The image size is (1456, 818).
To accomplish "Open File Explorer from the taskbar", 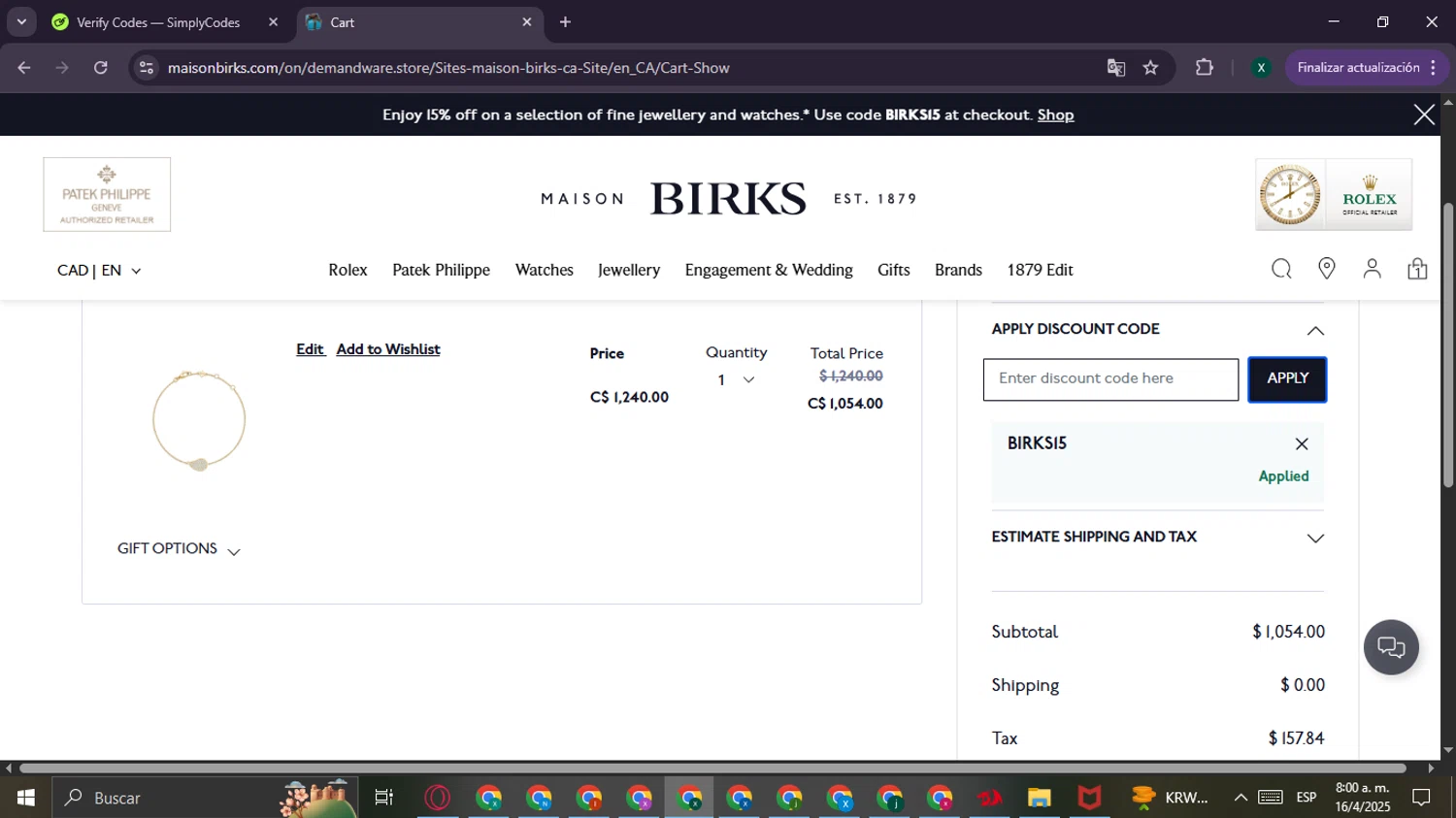I will coord(1040,798).
